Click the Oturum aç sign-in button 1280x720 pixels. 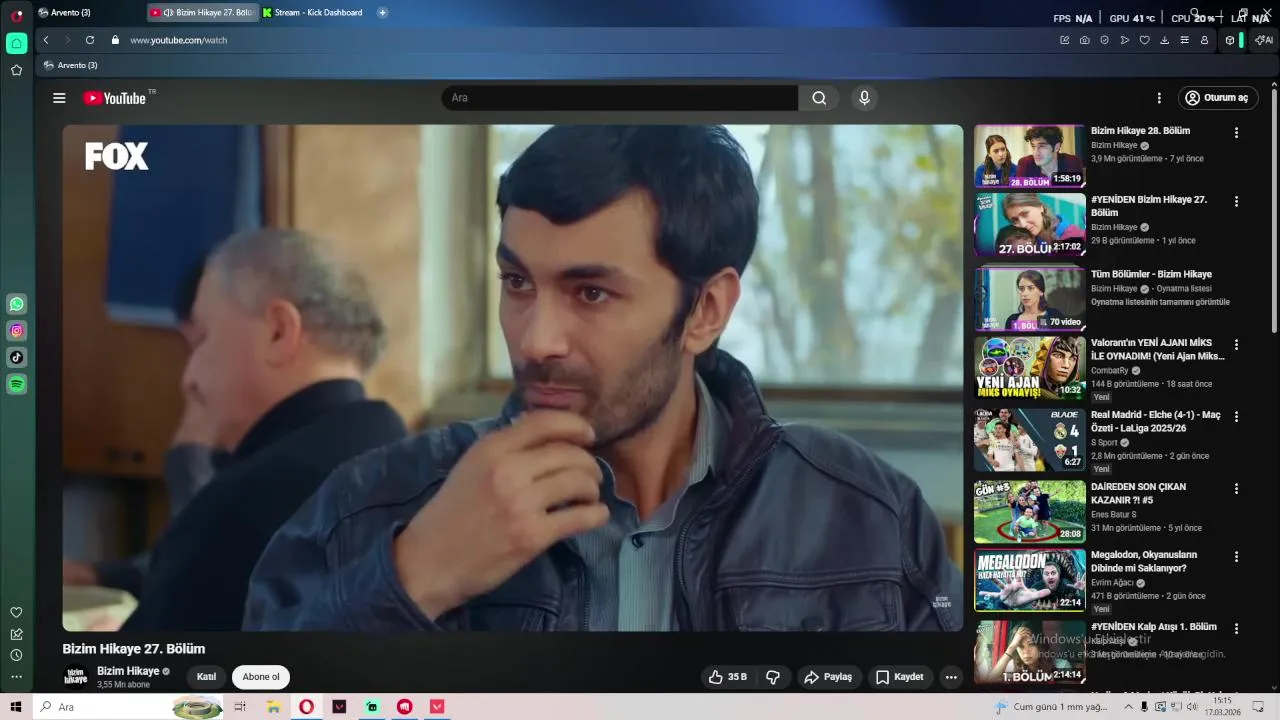[x=1218, y=98]
